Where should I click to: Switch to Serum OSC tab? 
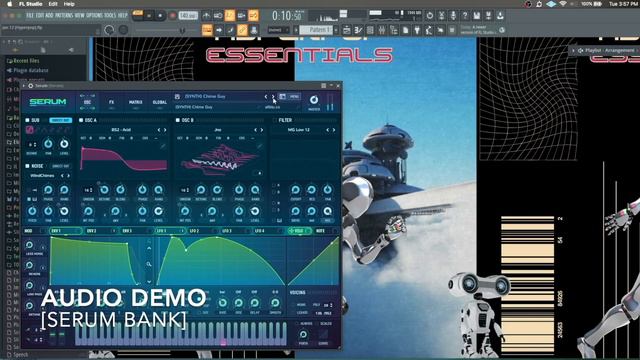87,102
